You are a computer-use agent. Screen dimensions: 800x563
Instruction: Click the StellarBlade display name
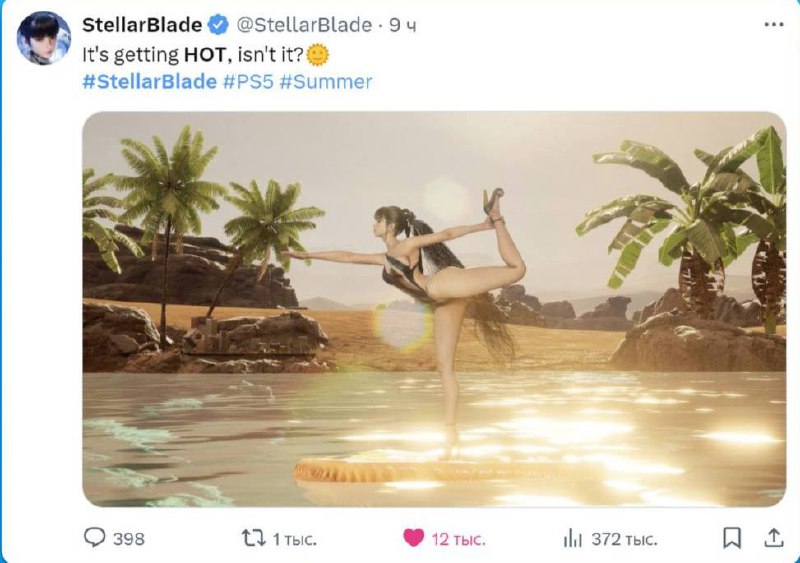(142, 25)
